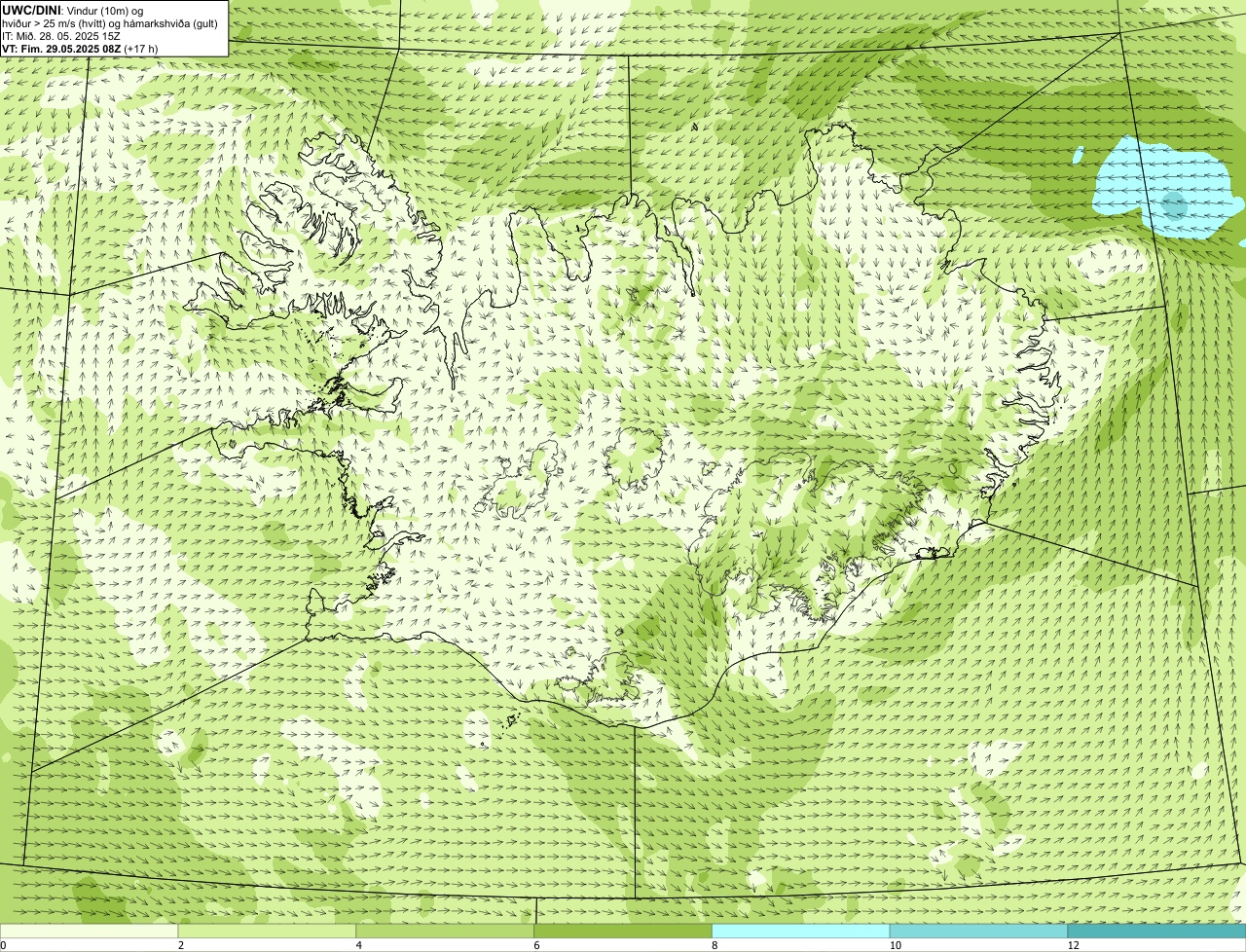Screen dimensions: 1246x952
Task: Click the 'VT: Fim. 29.05.2025 08Z (+17 h)' line
Action: (x=80, y=48)
